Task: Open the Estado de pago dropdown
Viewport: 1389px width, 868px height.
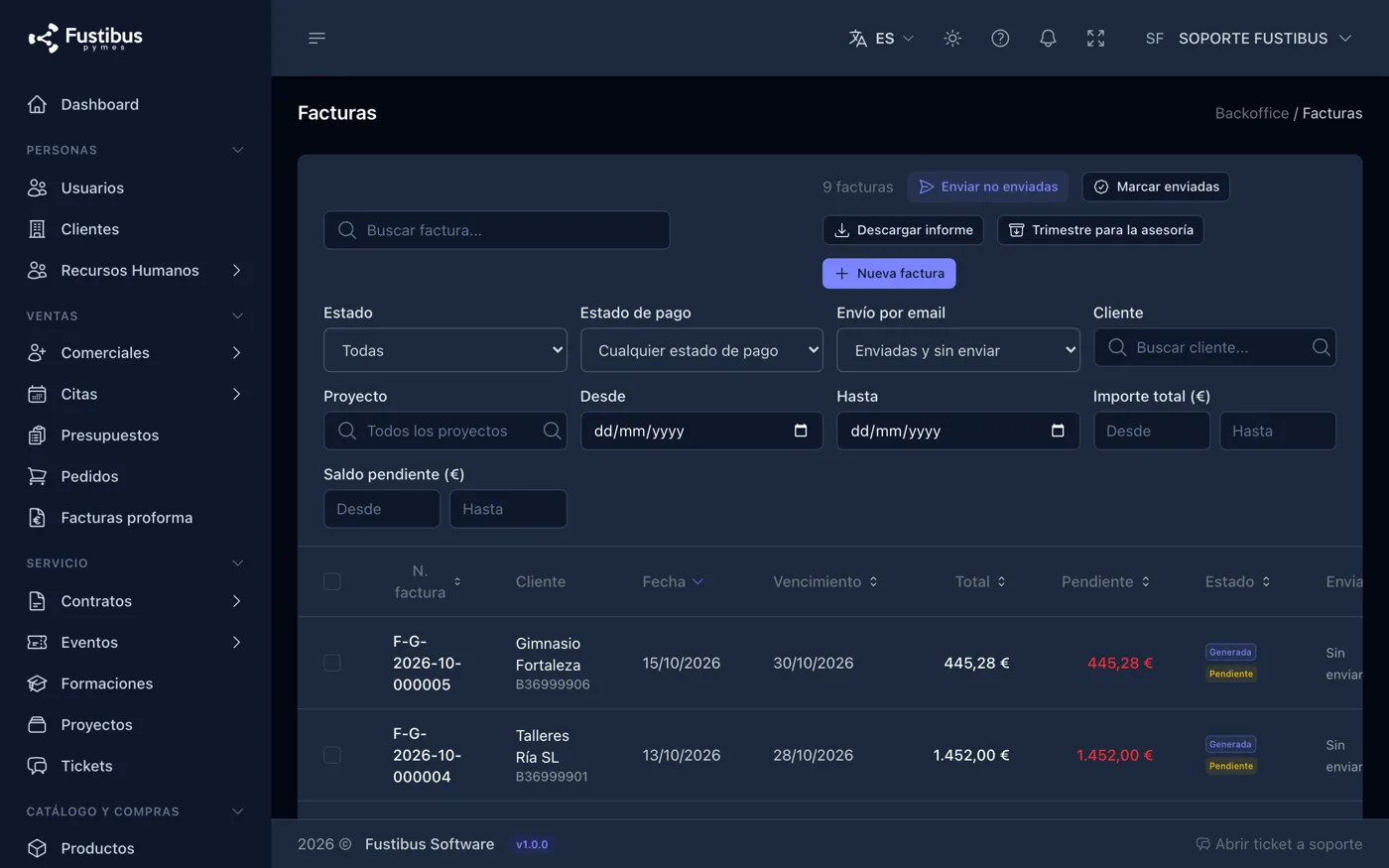Action: (x=701, y=350)
